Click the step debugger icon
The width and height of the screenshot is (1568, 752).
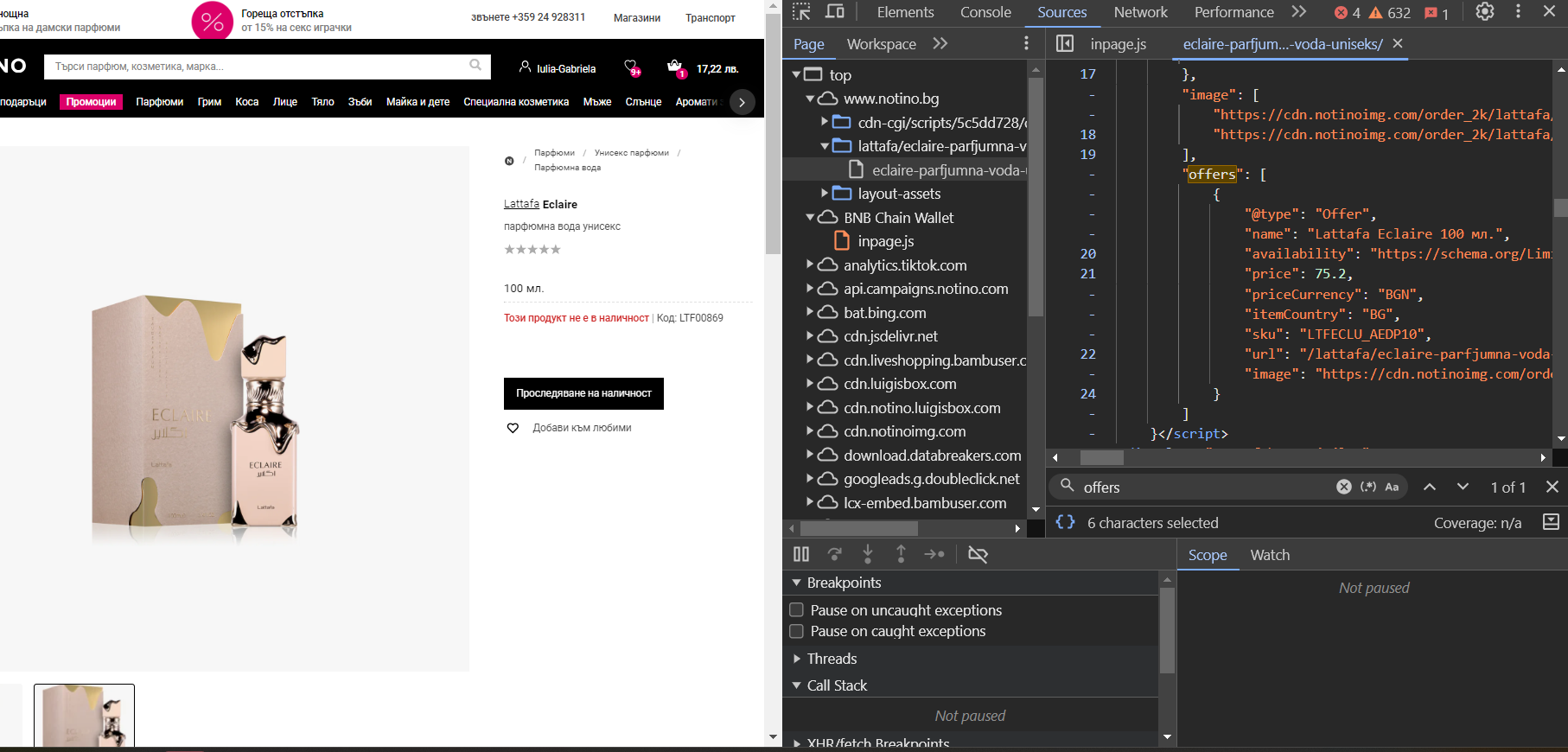[934, 554]
